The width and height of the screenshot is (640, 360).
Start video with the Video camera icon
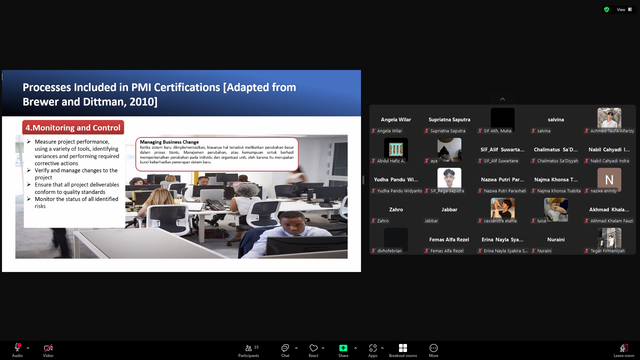48,348
